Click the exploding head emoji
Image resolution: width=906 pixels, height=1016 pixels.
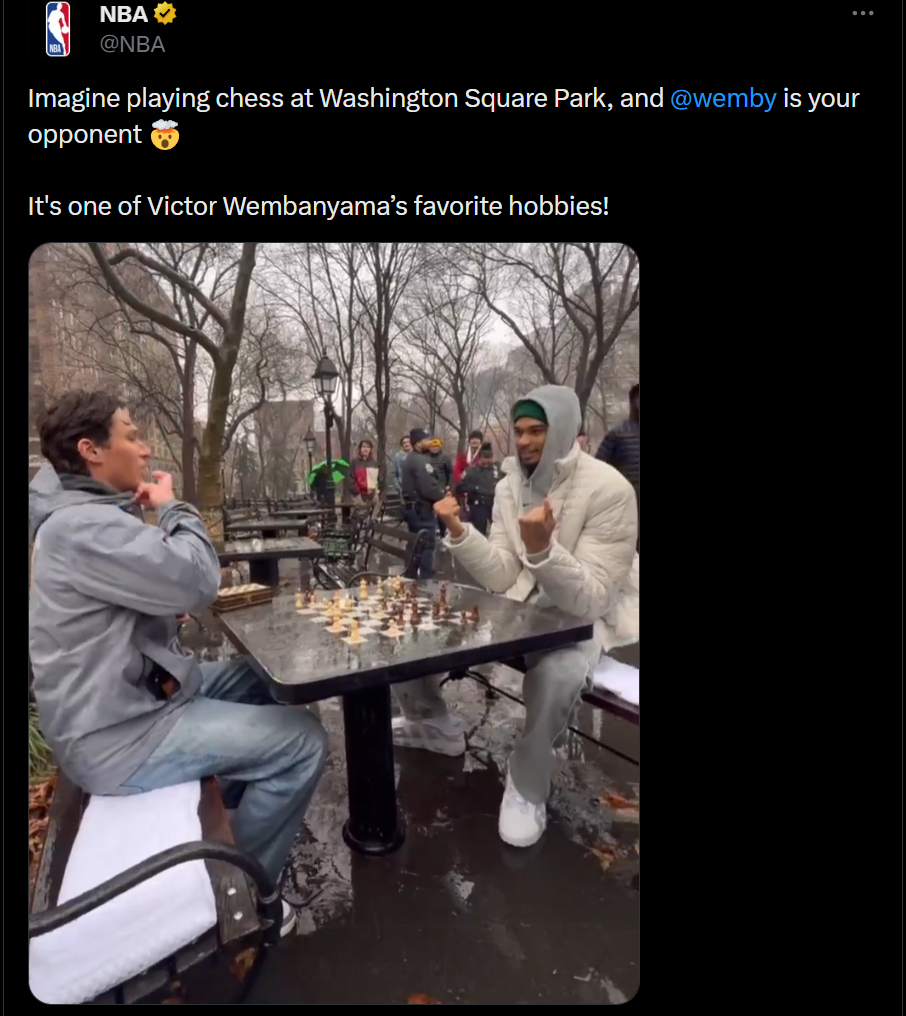click(165, 135)
